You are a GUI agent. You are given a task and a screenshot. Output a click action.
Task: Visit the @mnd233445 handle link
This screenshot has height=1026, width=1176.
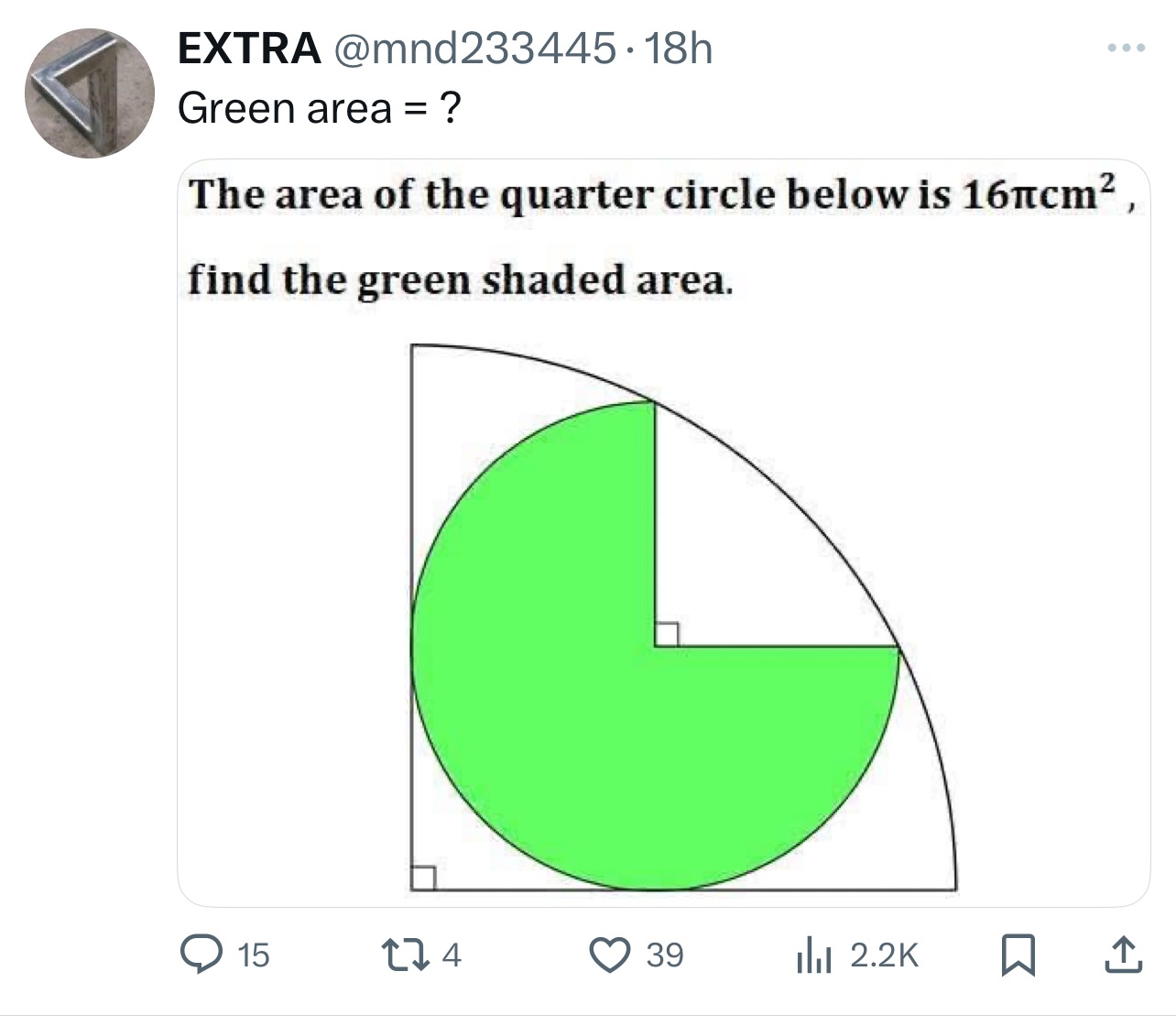[473, 49]
